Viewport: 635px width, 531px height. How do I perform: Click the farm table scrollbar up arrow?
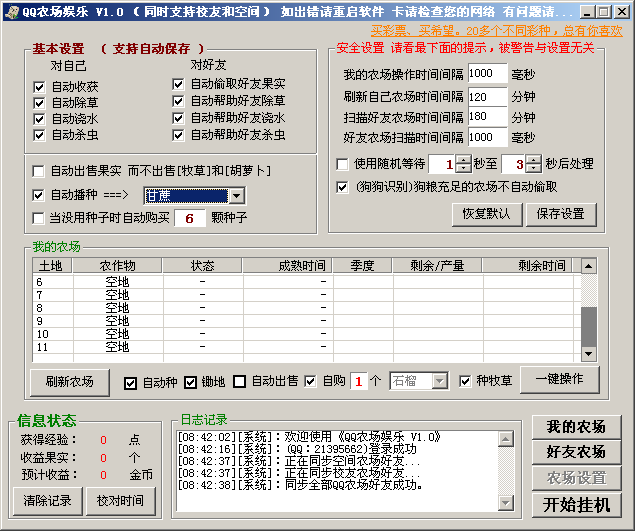click(x=589, y=266)
